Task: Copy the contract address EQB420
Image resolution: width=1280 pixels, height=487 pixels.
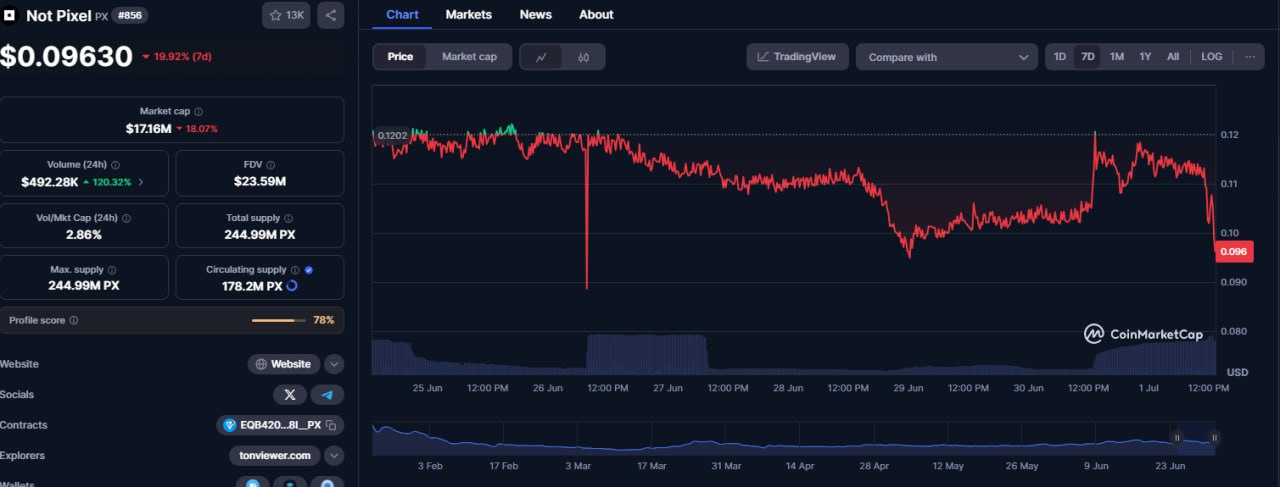Action: 331,425
